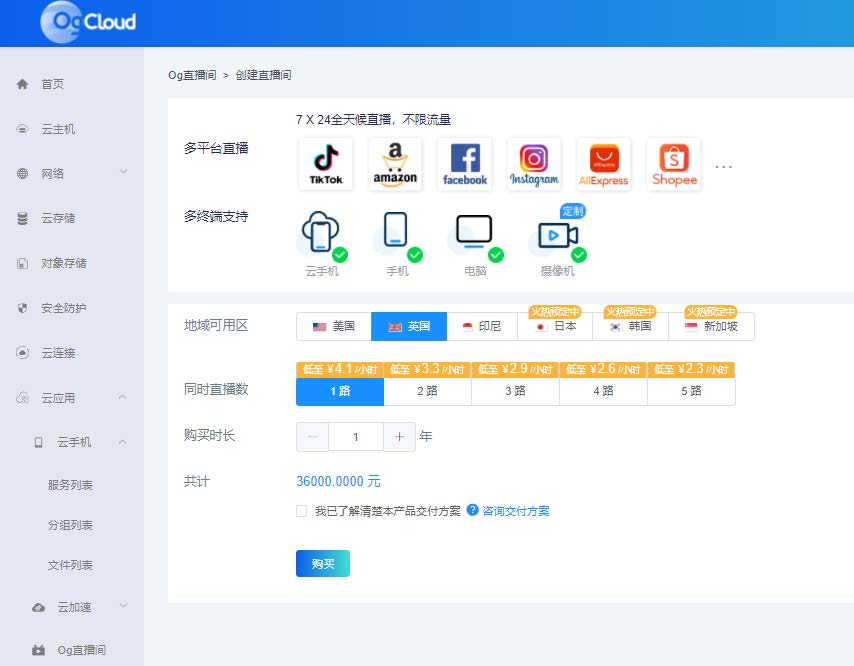Select the Shopee platform icon
Image resolution: width=854 pixels, height=666 pixels.
[x=674, y=164]
